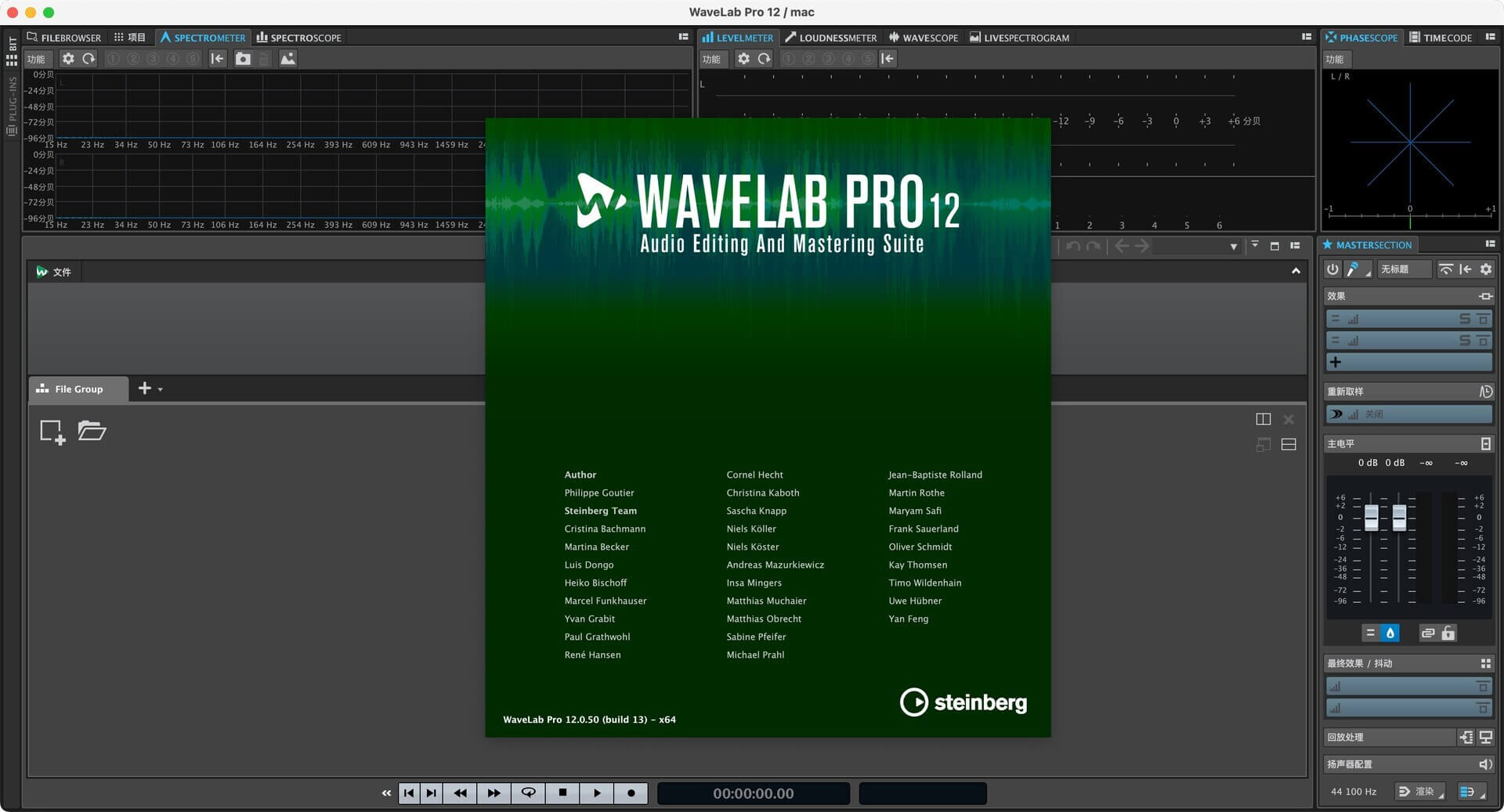
Task: Click Spectrometer snapshot camera icon
Action: point(243,59)
